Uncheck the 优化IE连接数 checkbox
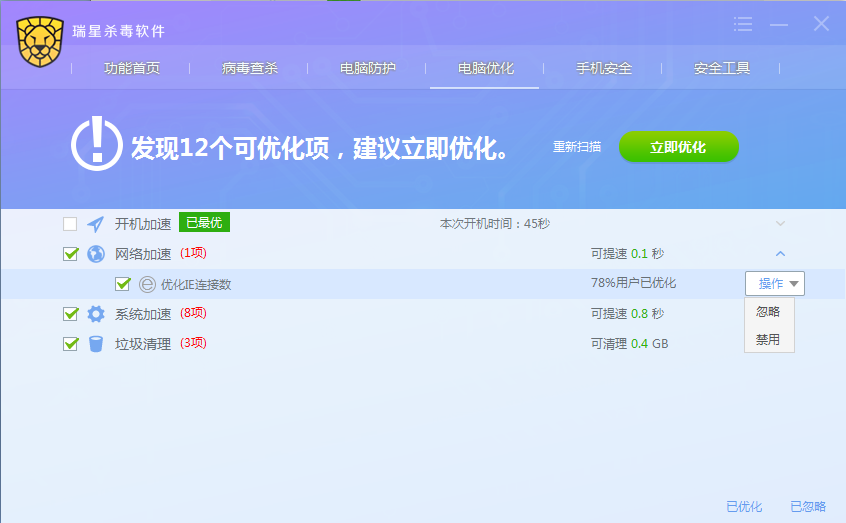Screen dimensions: 846x523 (122, 284)
